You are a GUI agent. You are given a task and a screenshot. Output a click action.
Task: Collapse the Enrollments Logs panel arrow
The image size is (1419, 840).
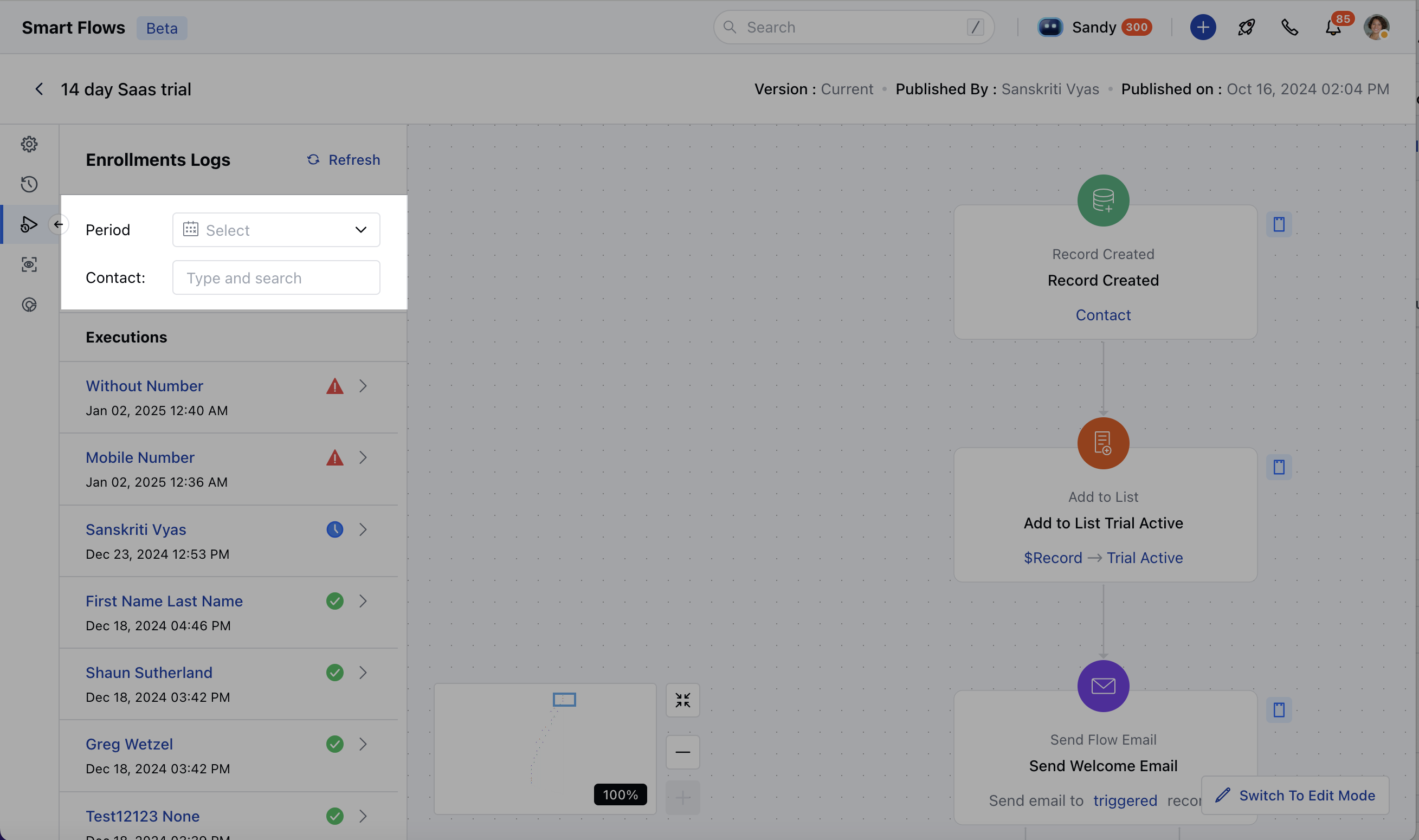point(59,224)
